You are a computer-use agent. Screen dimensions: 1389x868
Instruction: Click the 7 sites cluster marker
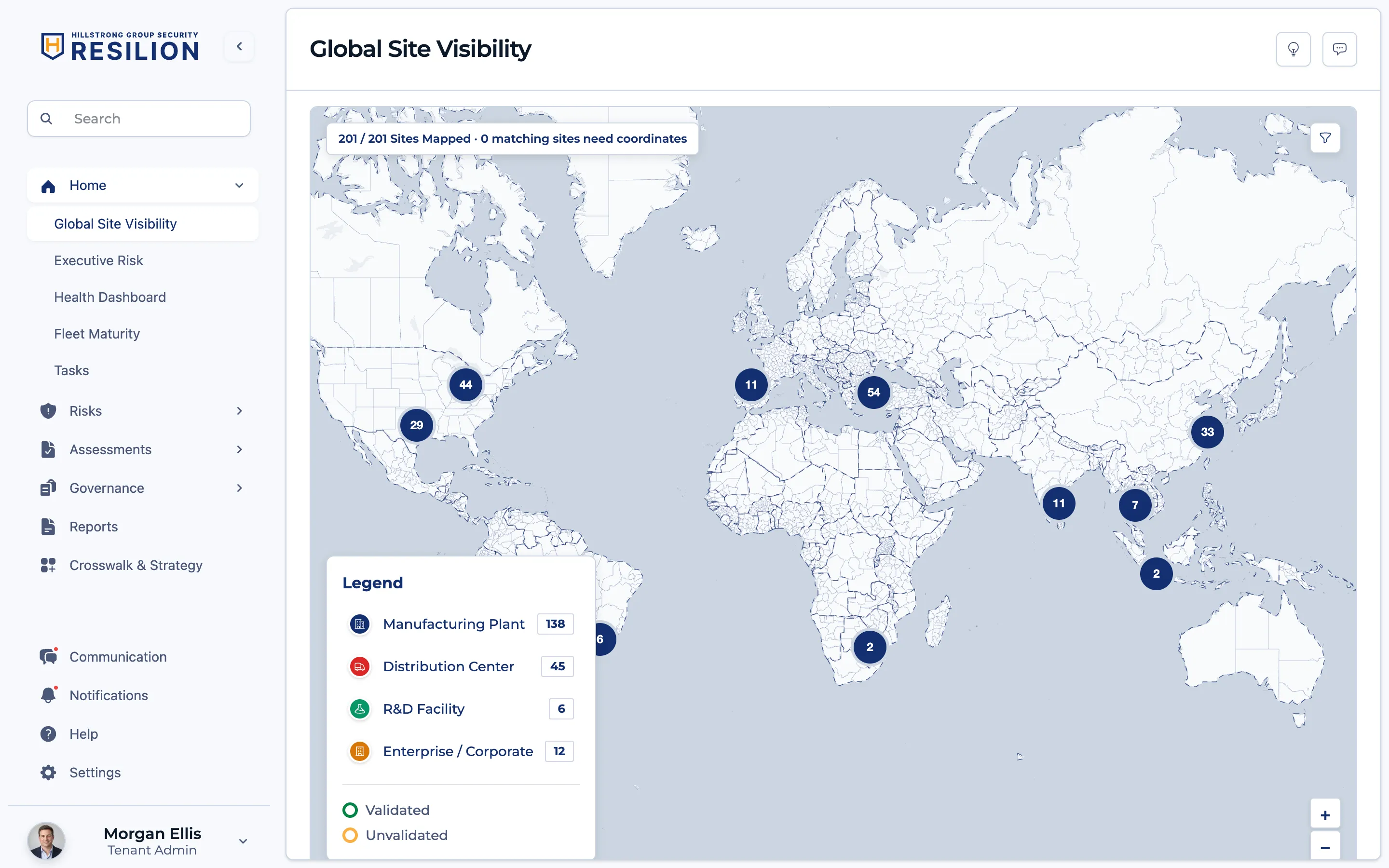(x=1135, y=505)
